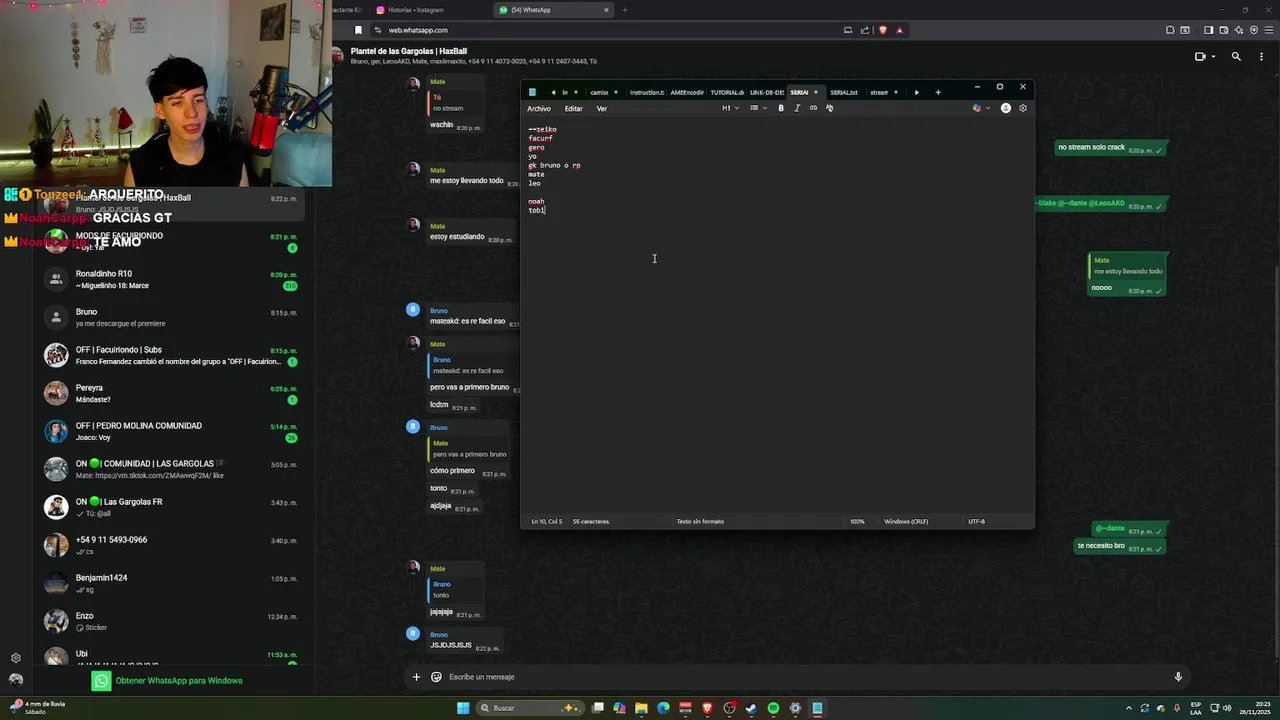
Task: Click 'Texto sin formato' in Notepad status bar
Action: point(700,521)
